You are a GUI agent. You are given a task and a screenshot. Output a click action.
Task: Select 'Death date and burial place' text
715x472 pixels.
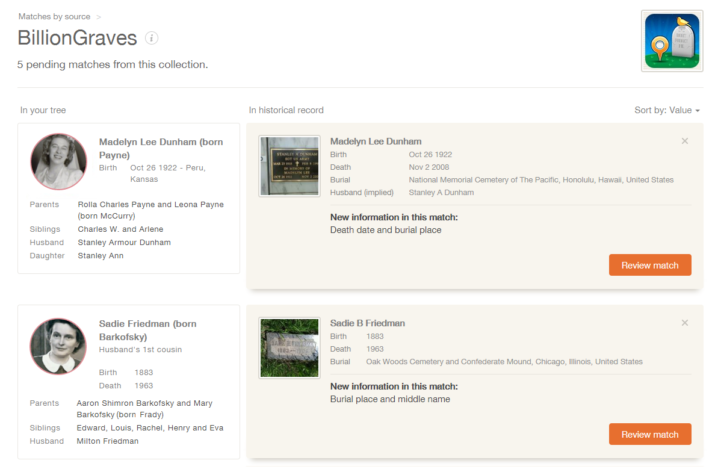click(386, 230)
